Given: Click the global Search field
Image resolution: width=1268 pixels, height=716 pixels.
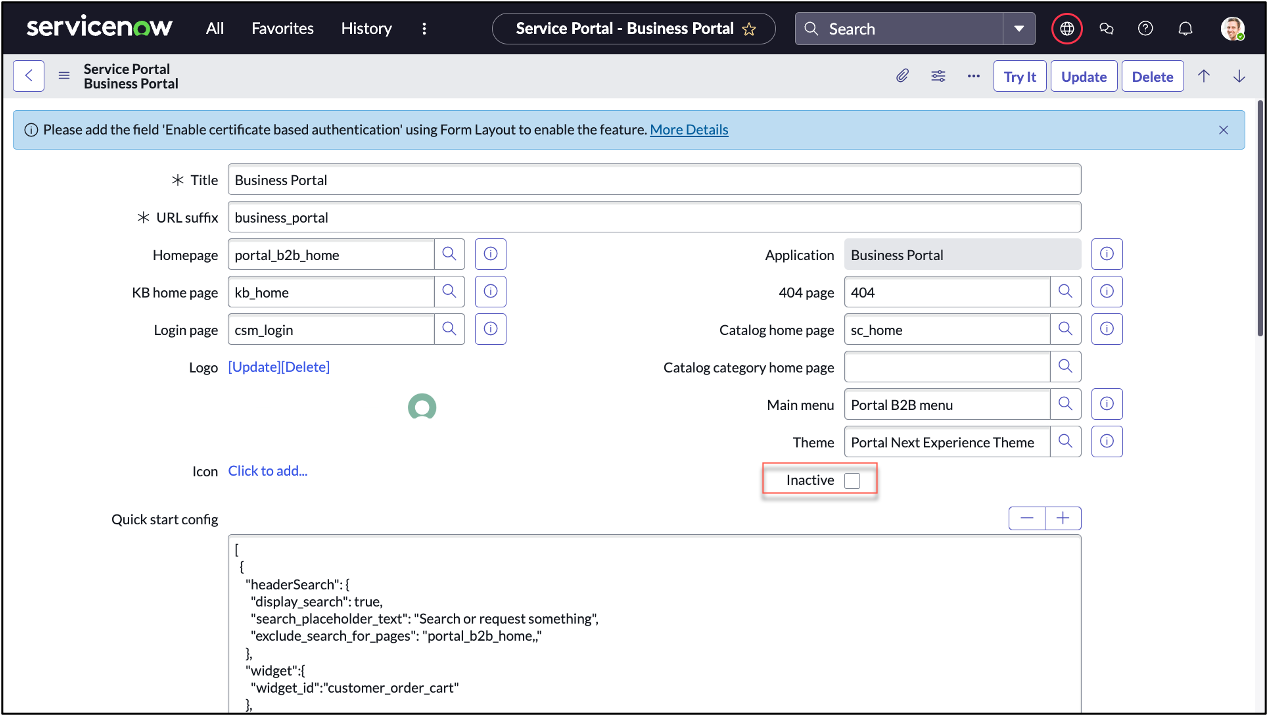Looking at the screenshot, I should click(900, 29).
